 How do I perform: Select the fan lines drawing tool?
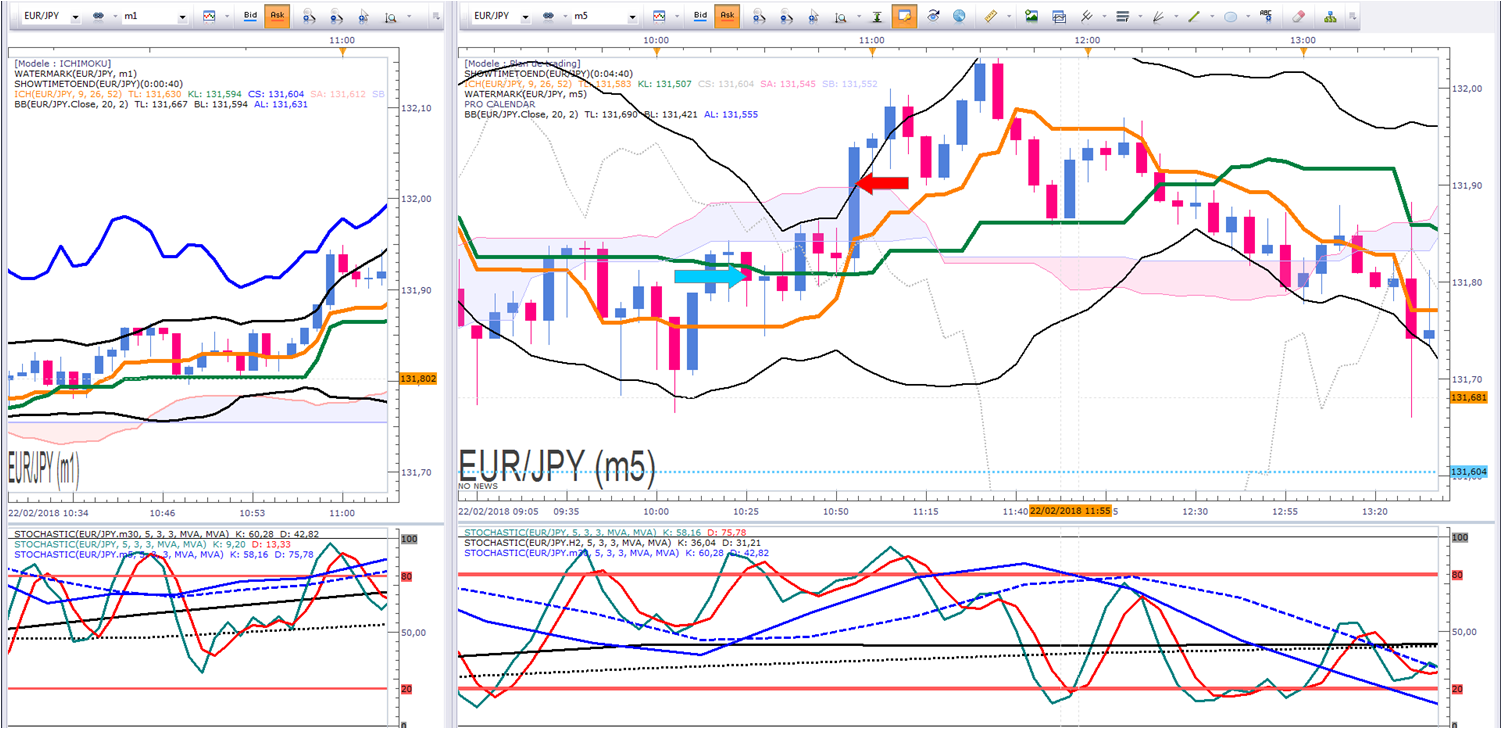[x=1158, y=17]
